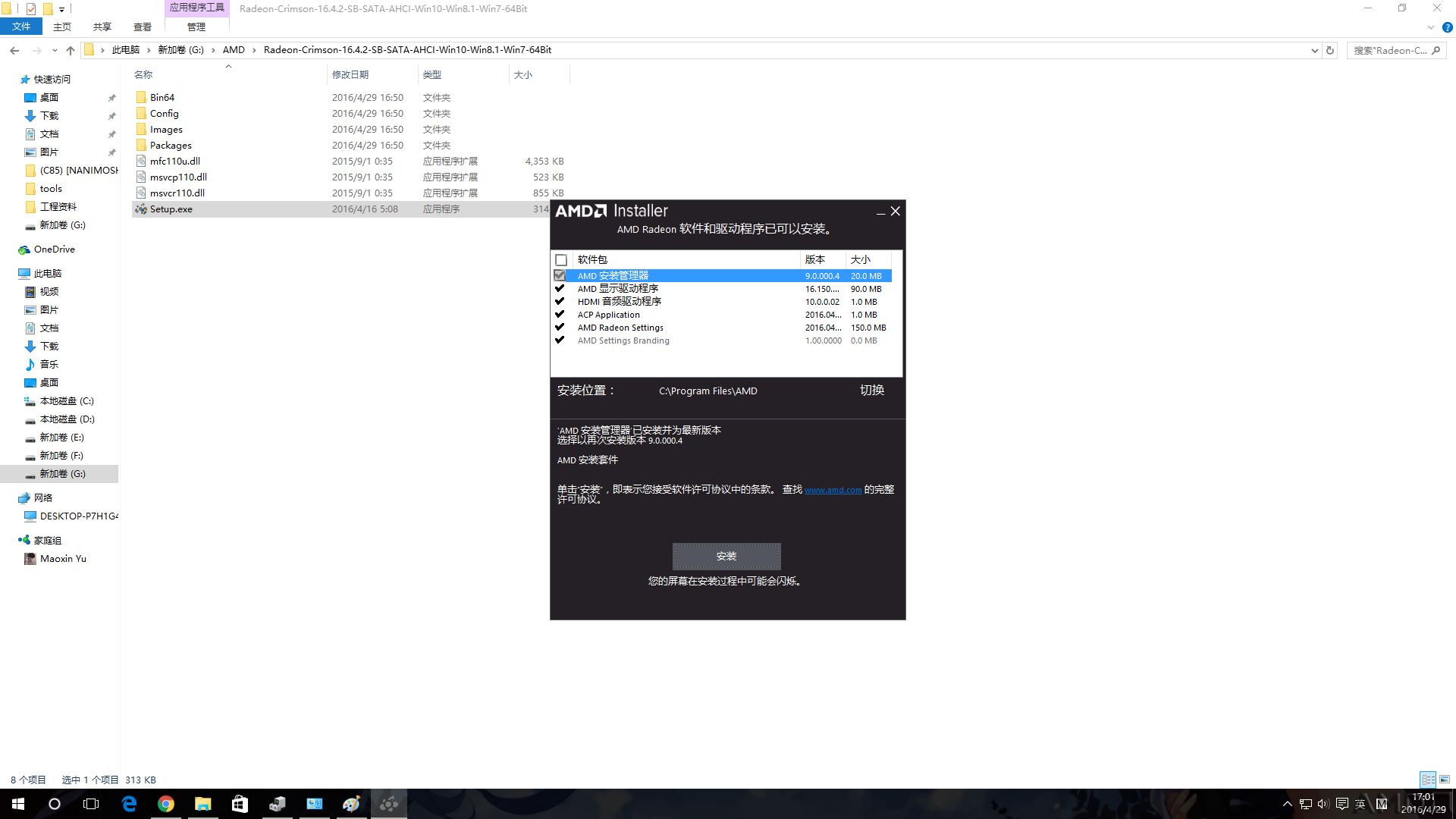
Task: Click the properties icon in quick access toolbar
Action: [31, 9]
